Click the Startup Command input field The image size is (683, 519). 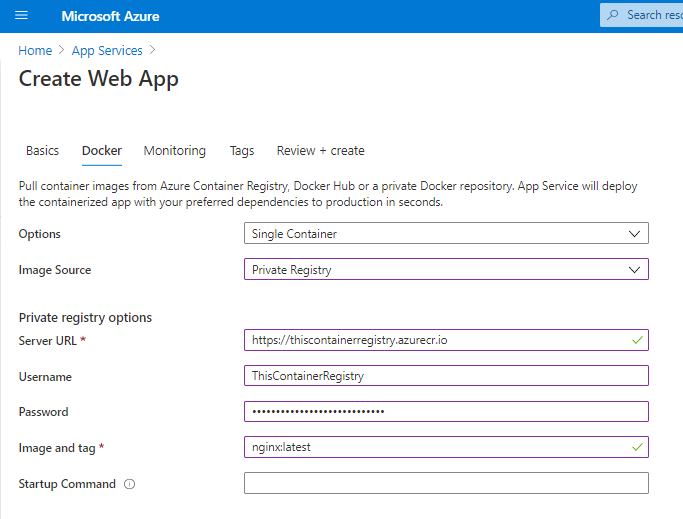[x=446, y=483]
